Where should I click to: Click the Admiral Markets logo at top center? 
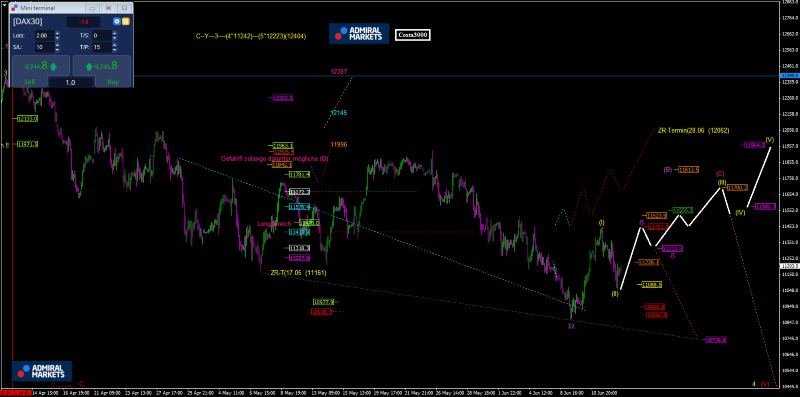(359, 33)
